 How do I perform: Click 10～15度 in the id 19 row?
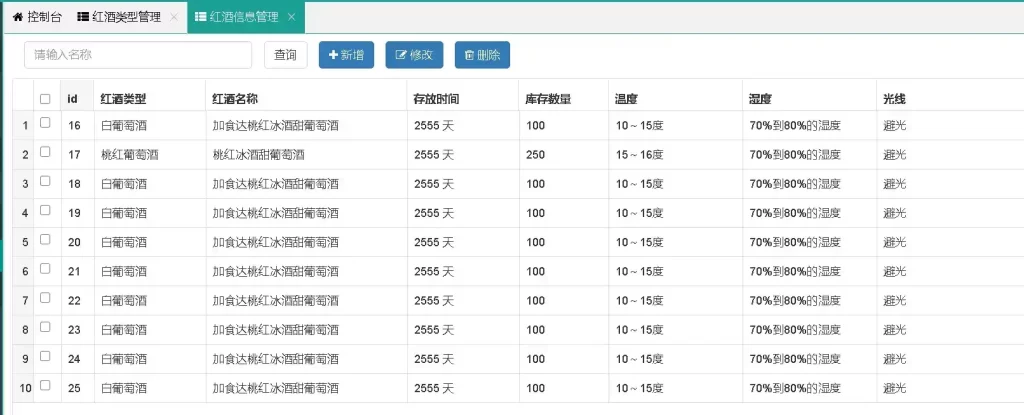pos(639,213)
